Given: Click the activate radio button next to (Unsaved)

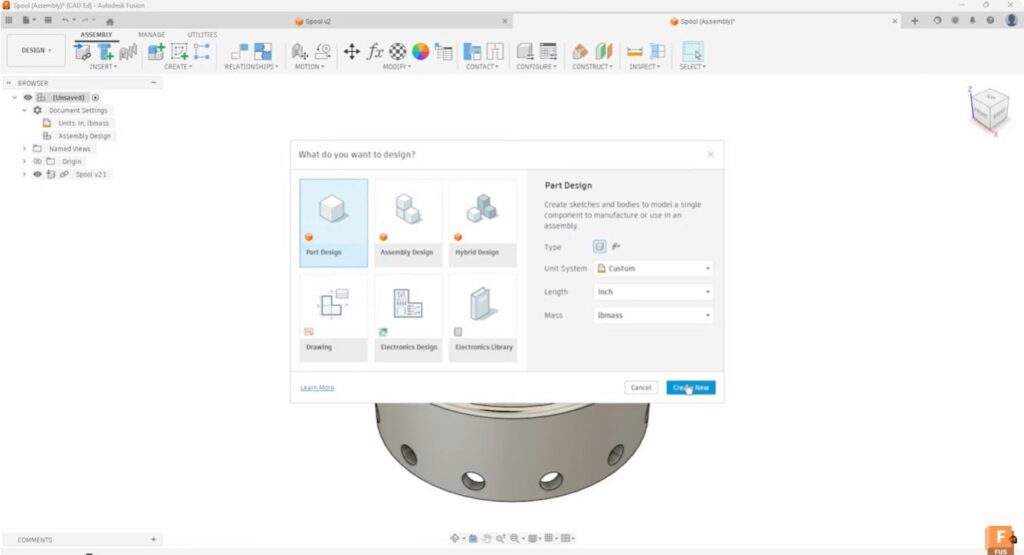Looking at the screenshot, I should pos(95,97).
